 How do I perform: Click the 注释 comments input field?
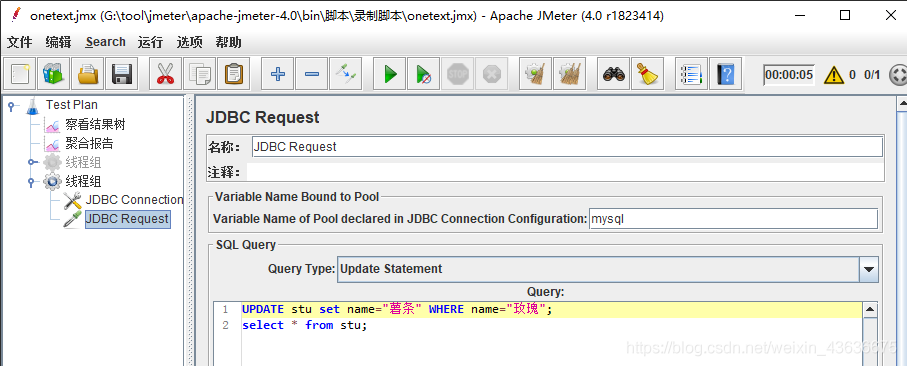565,172
